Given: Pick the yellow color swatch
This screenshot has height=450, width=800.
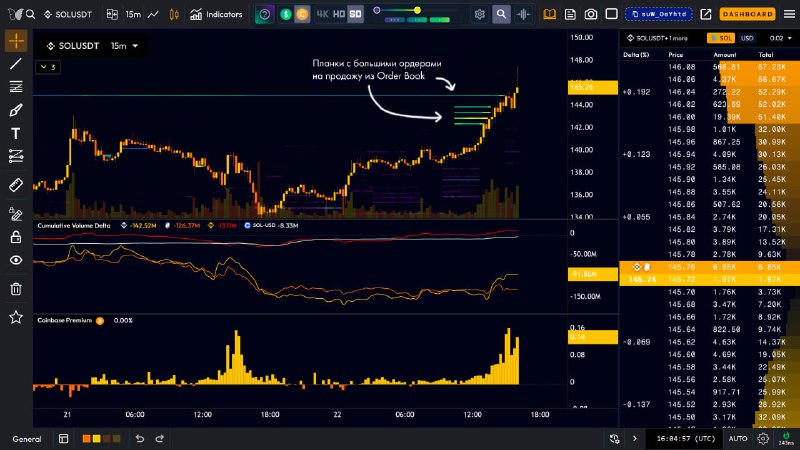Looking at the screenshot, I should pyautogui.click(x=96, y=439).
